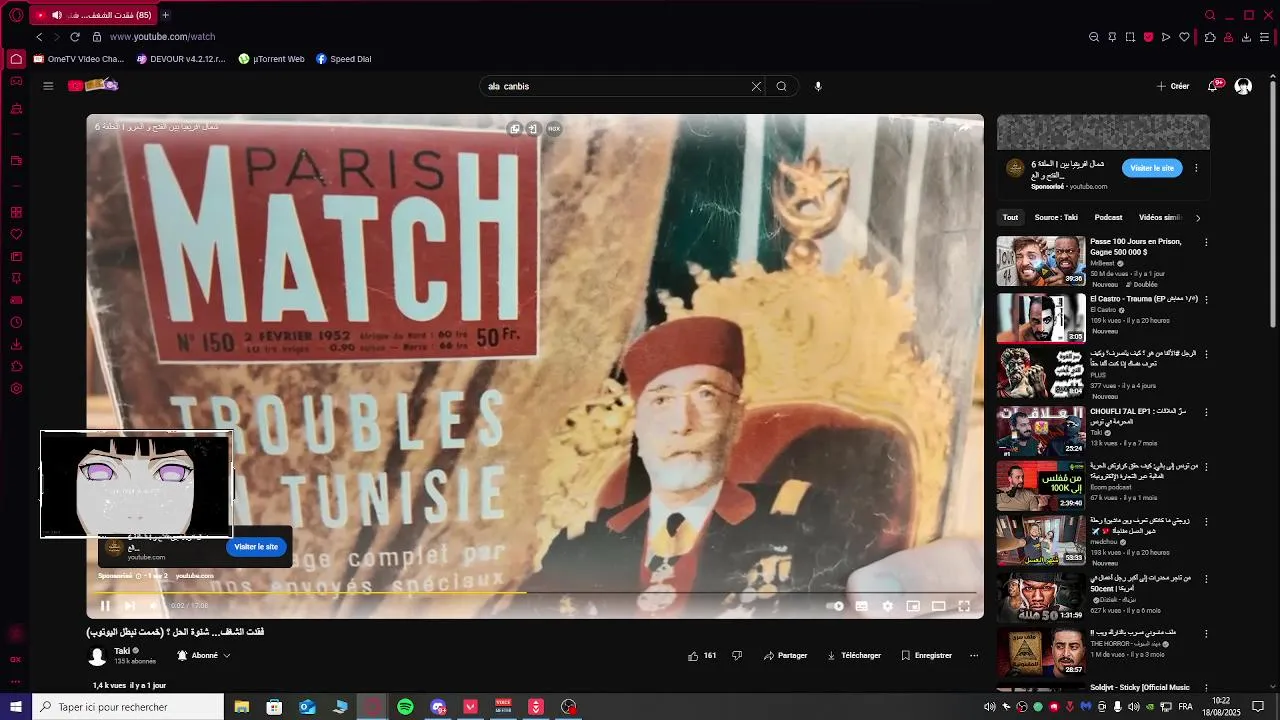Go back in browser history
This screenshot has width=1280, height=720.
39,37
